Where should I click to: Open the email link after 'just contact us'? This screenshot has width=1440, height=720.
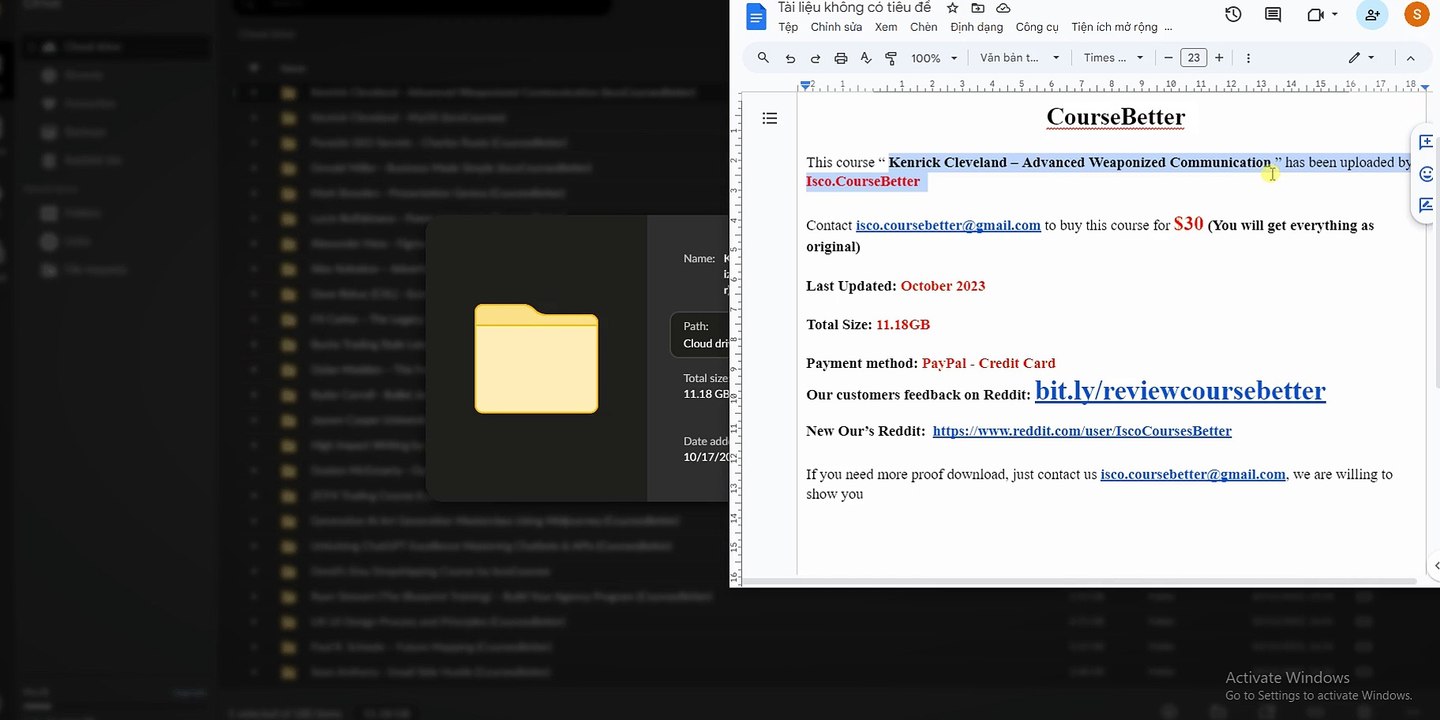click(x=1193, y=474)
